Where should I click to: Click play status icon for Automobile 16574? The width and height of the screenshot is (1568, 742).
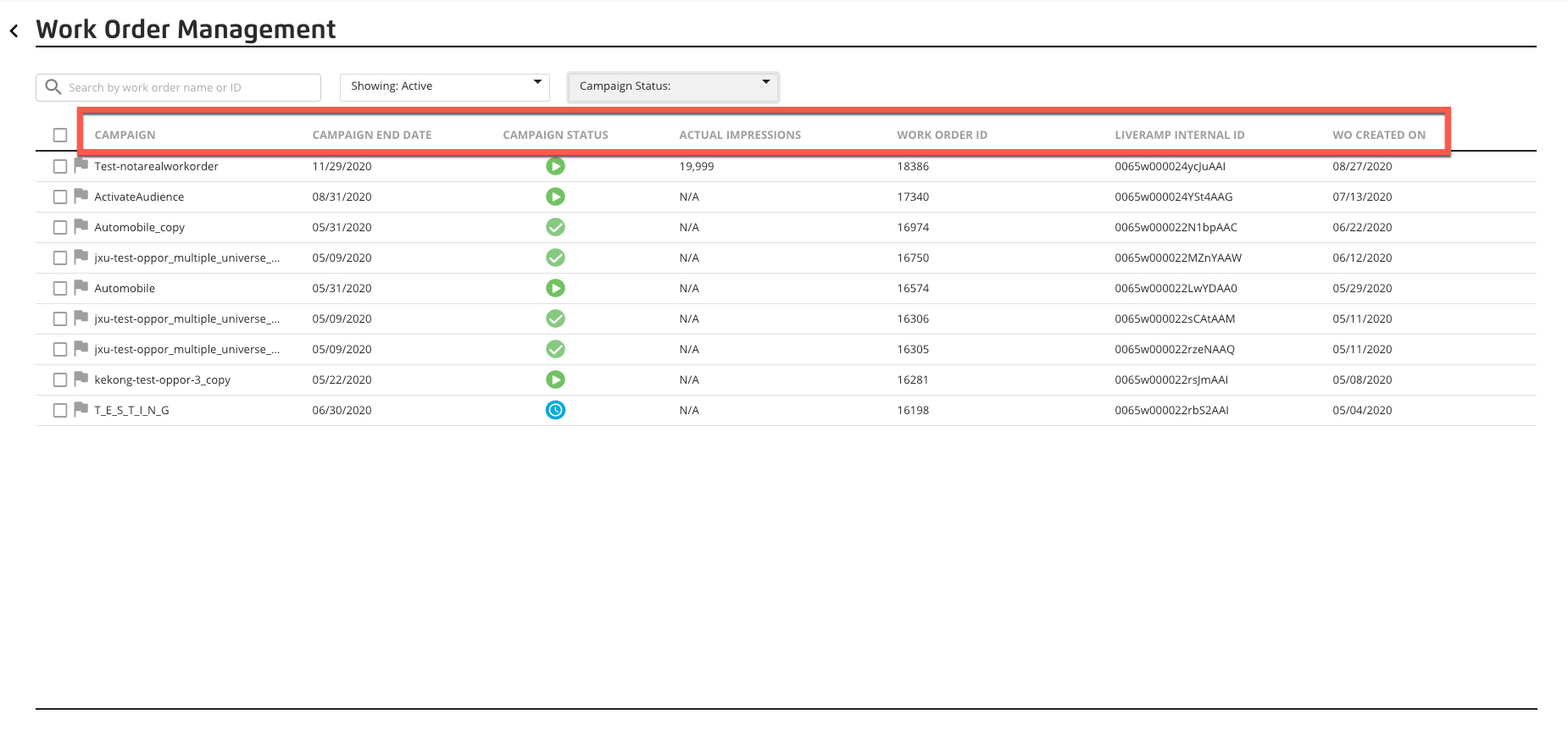(555, 288)
